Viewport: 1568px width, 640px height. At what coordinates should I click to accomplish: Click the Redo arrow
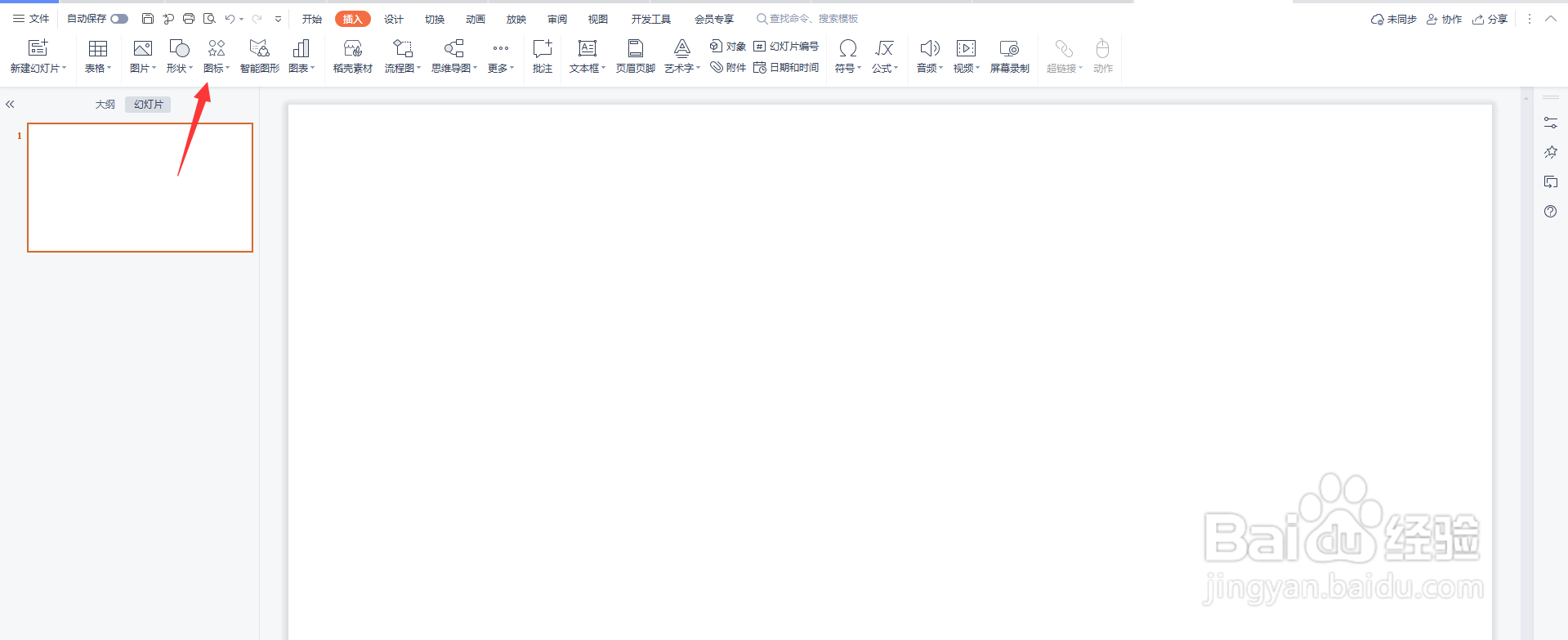coord(257,19)
